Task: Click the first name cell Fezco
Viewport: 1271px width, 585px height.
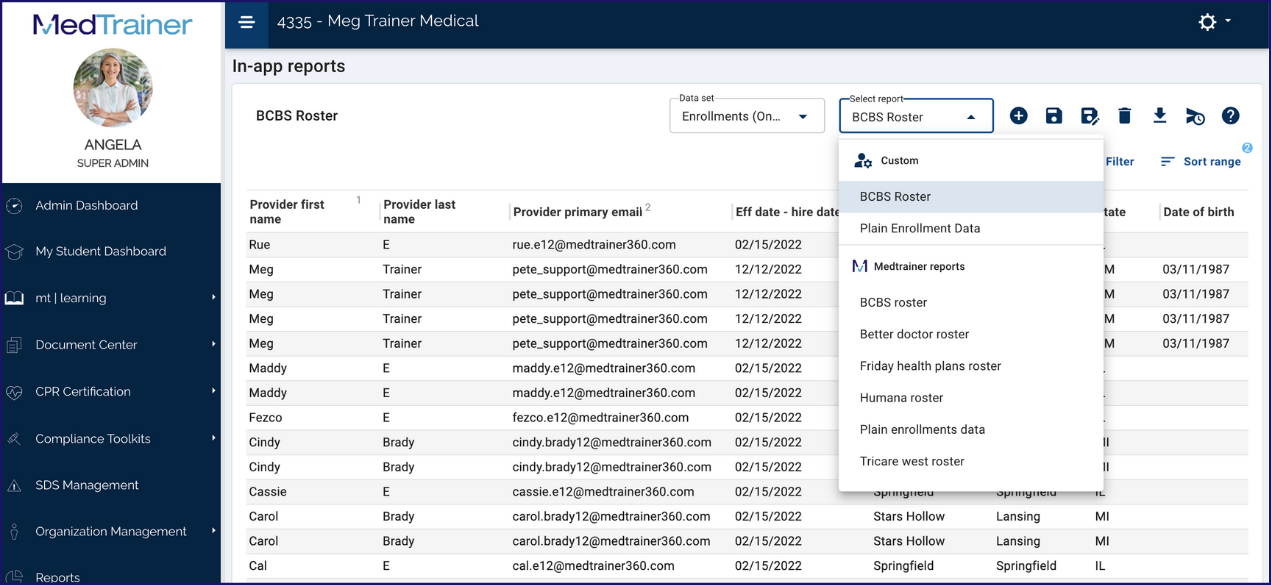Action: click(266, 418)
